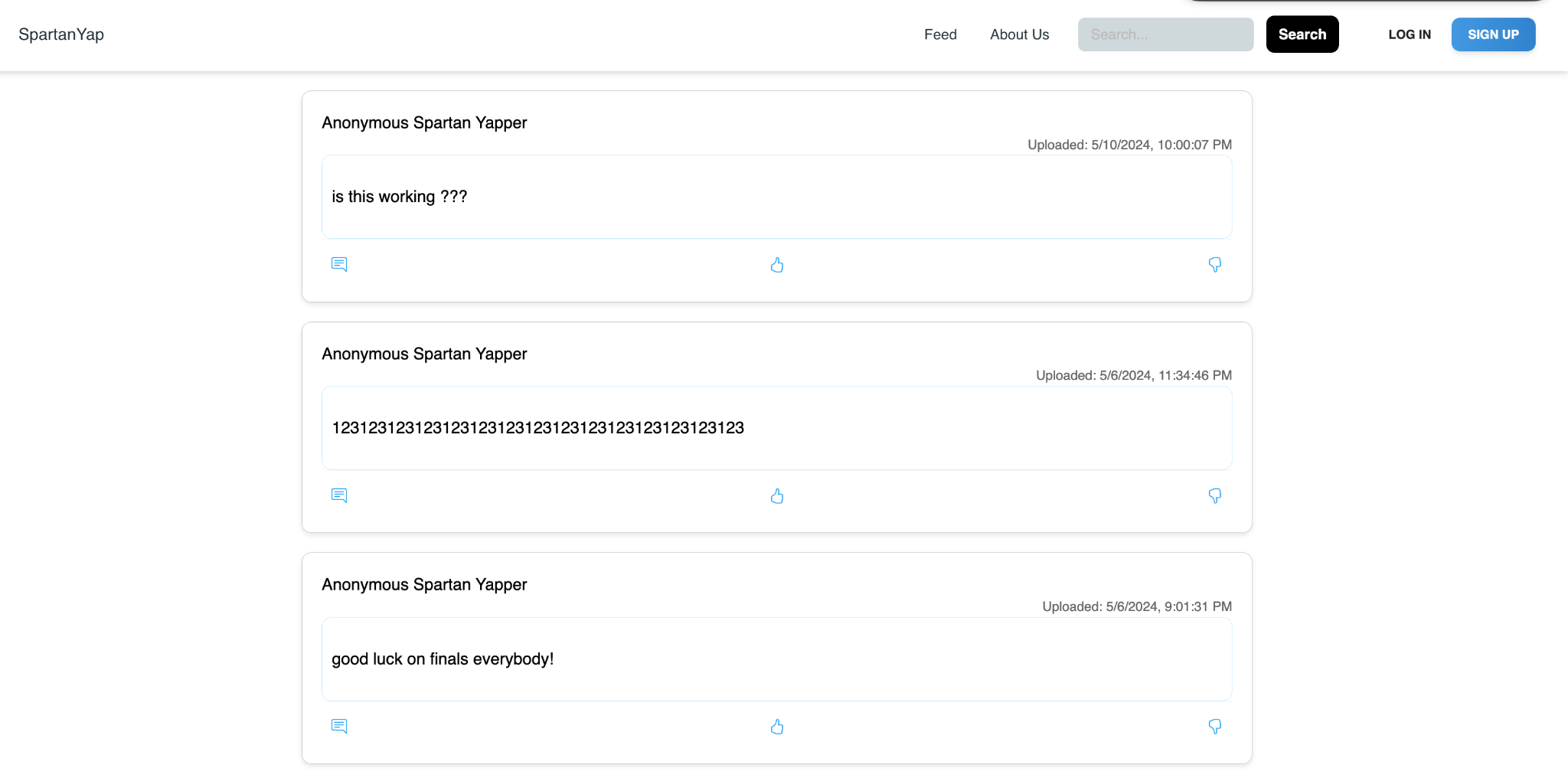Click timestamp 'Uploaded: 5/6/2024, 9:01:31 PM'
1568x781 pixels.
[x=1137, y=606]
